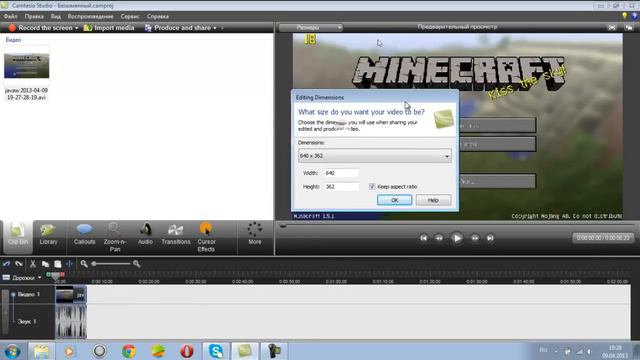Click Import media button

[x=109, y=28]
